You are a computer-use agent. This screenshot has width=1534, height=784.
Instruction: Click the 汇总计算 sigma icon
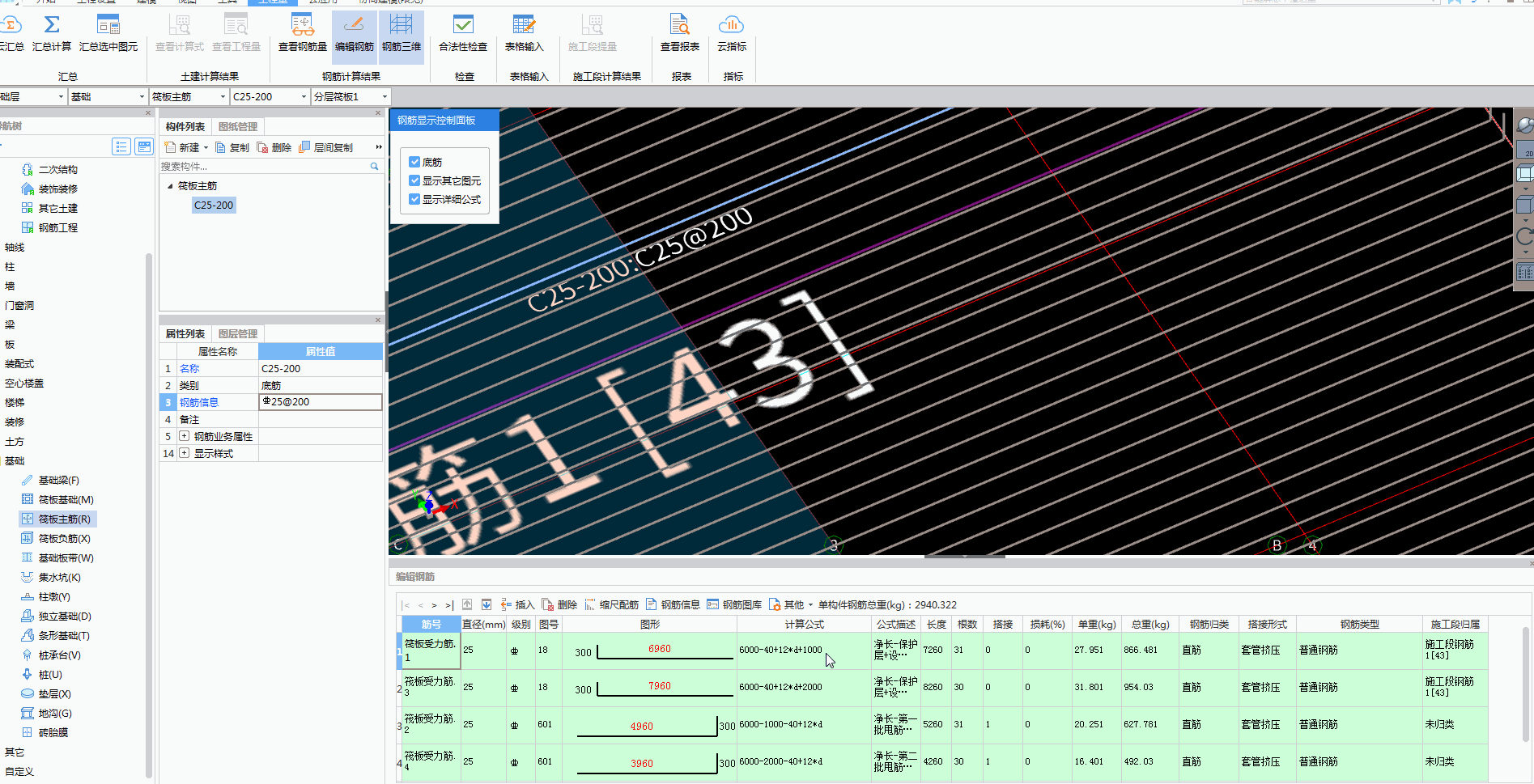point(51,26)
